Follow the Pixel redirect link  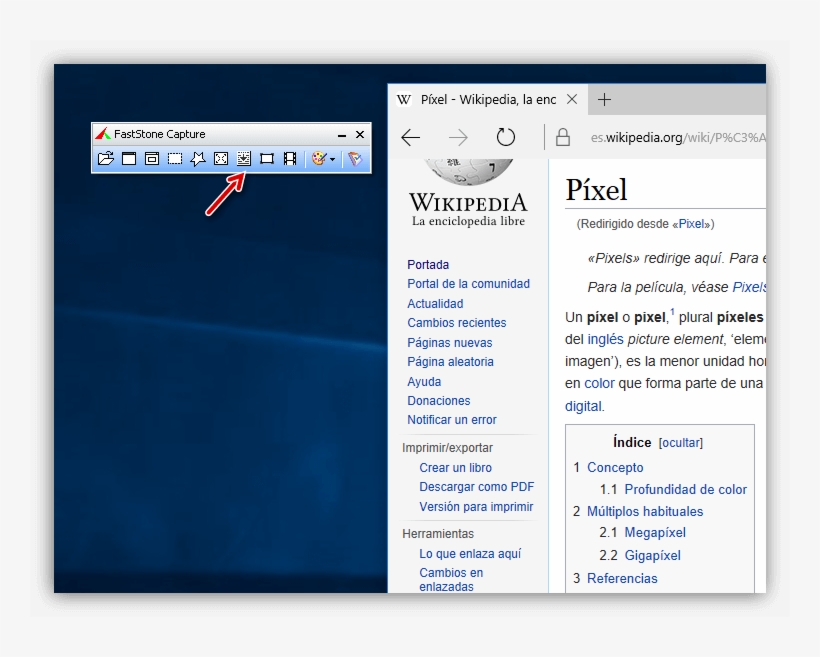pos(691,224)
